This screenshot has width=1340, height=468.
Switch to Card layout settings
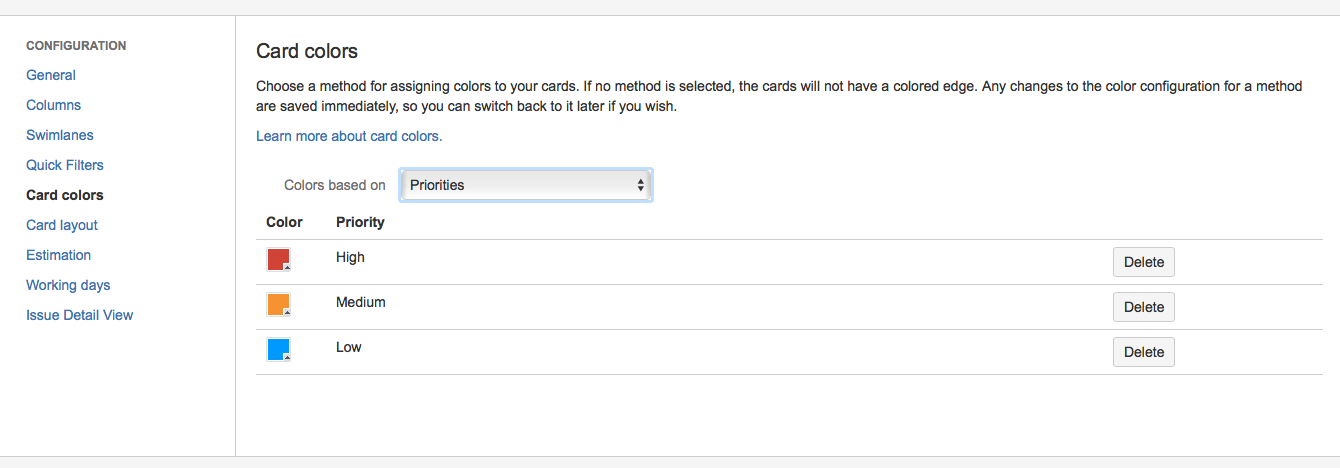(x=62, y=225)
